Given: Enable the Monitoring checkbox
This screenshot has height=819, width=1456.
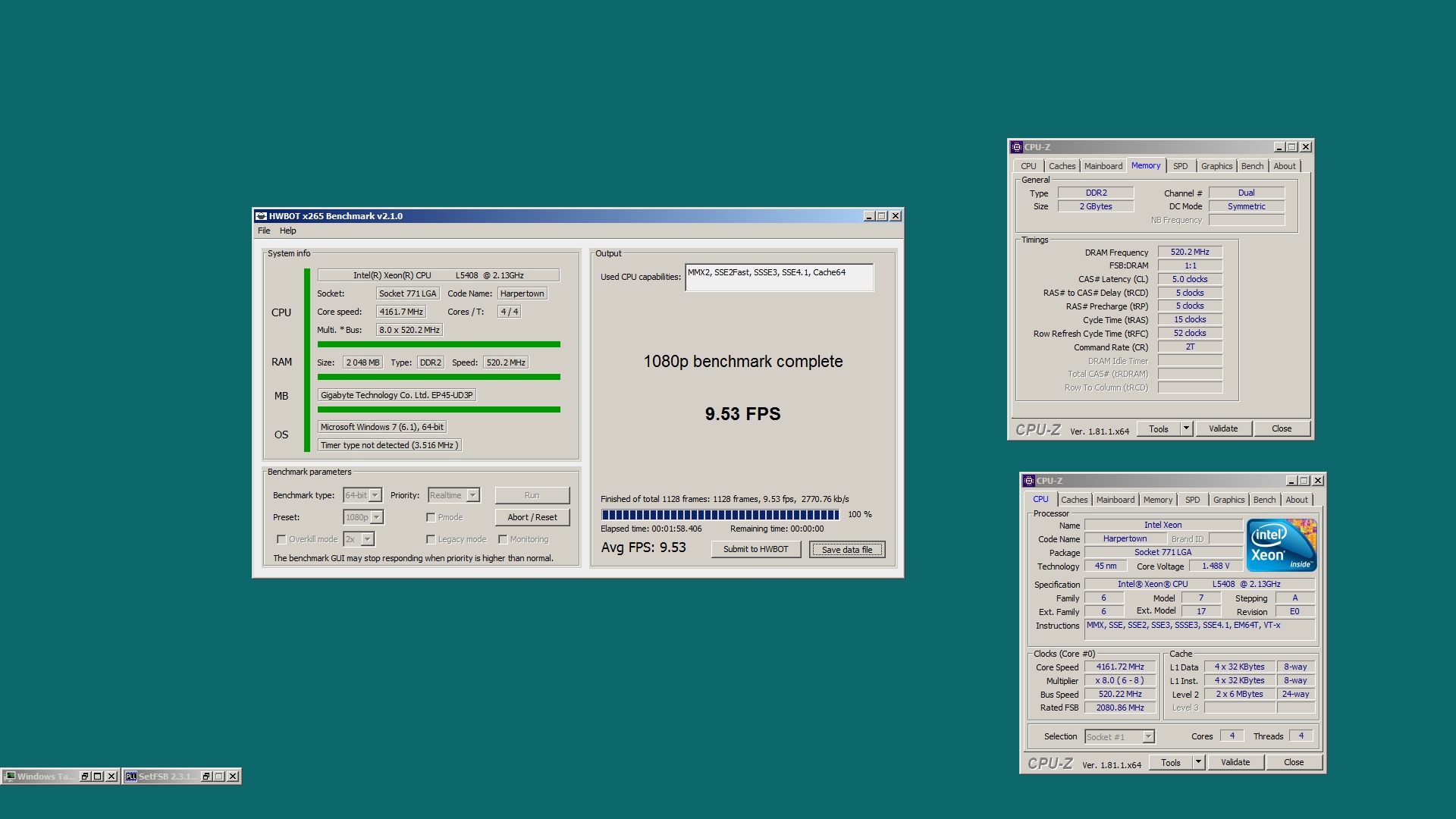Looking at the screenshot, I should click(x=503, y=540).
